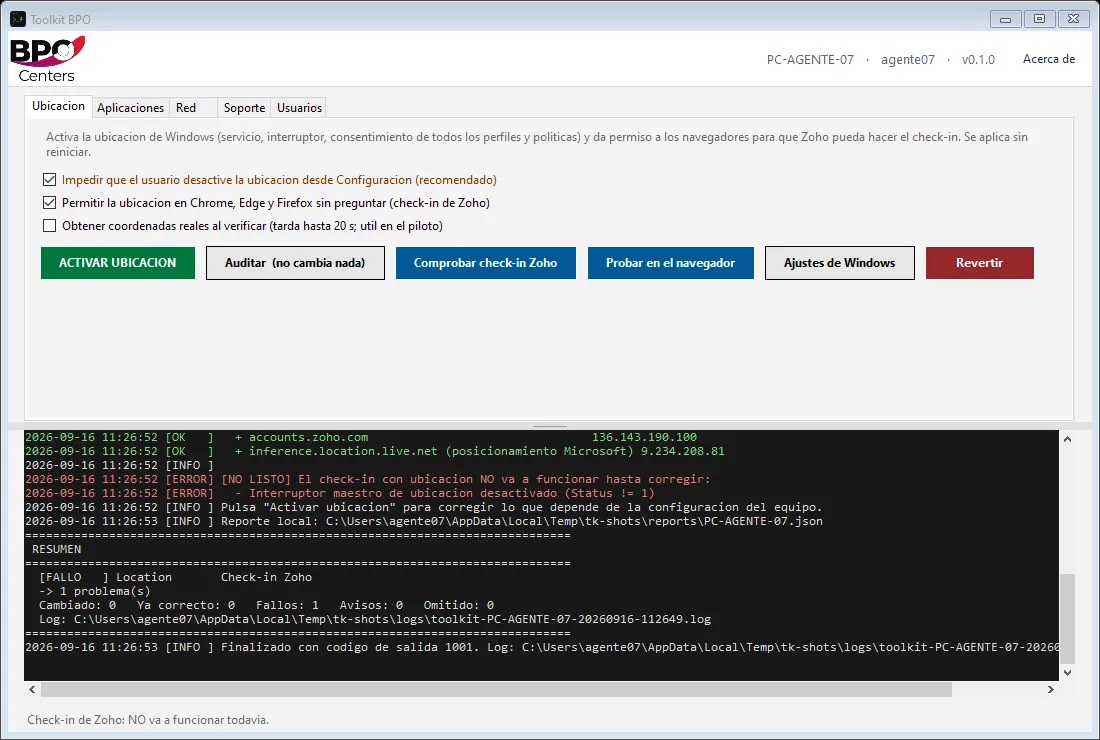The height and width of the screenshot is (740, 1100).
Task: Click the red Revertir button
Action: (x=979, y=263)
